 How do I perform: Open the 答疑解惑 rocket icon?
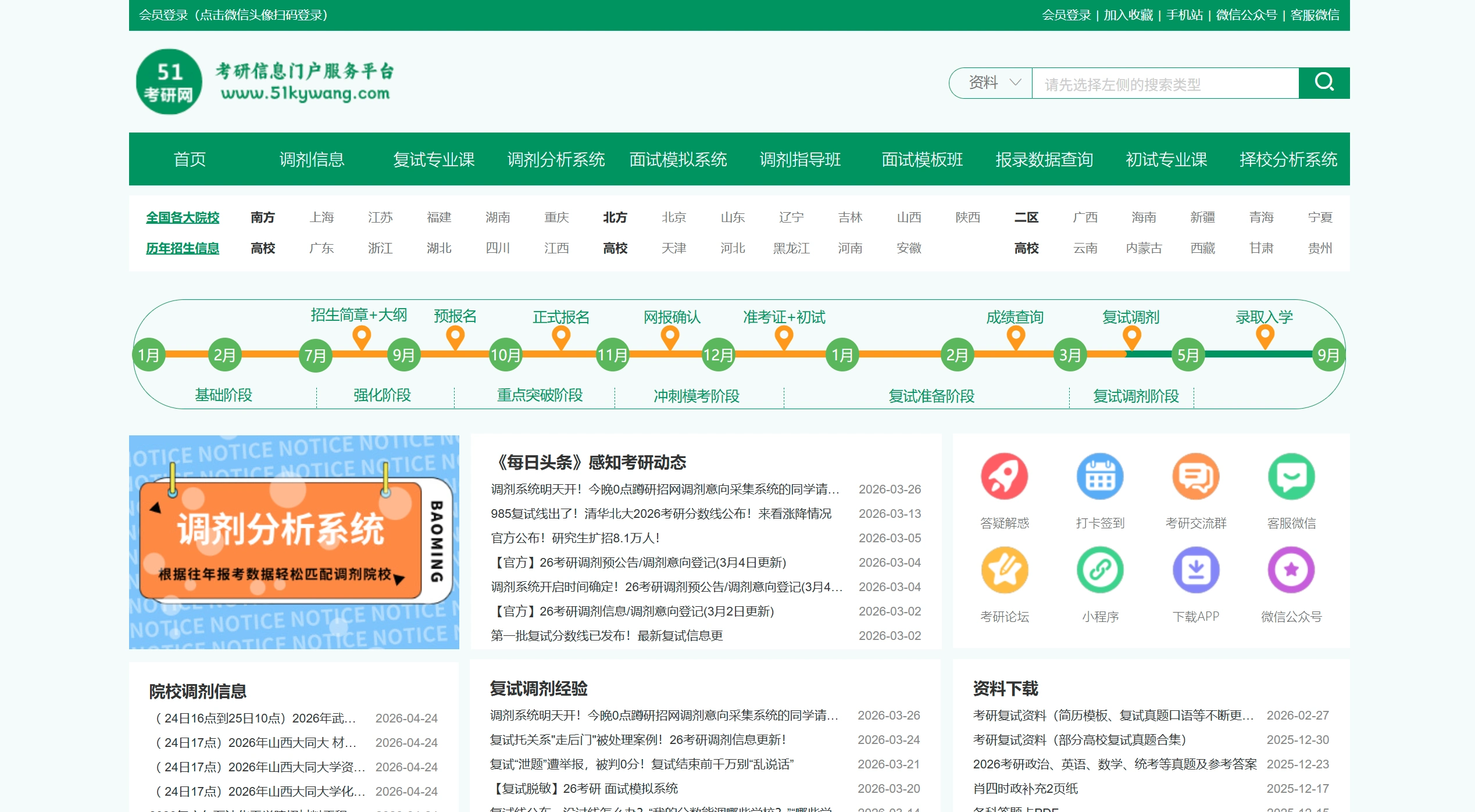point(1005,477)
